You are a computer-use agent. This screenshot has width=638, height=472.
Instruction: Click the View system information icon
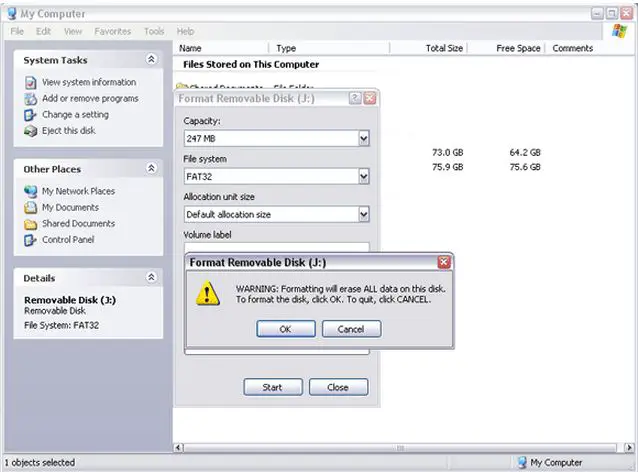click(31, 82)
